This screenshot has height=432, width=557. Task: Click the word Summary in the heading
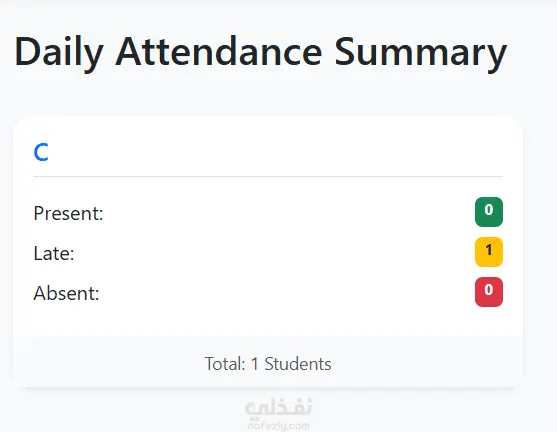click(x=421, y=53)
